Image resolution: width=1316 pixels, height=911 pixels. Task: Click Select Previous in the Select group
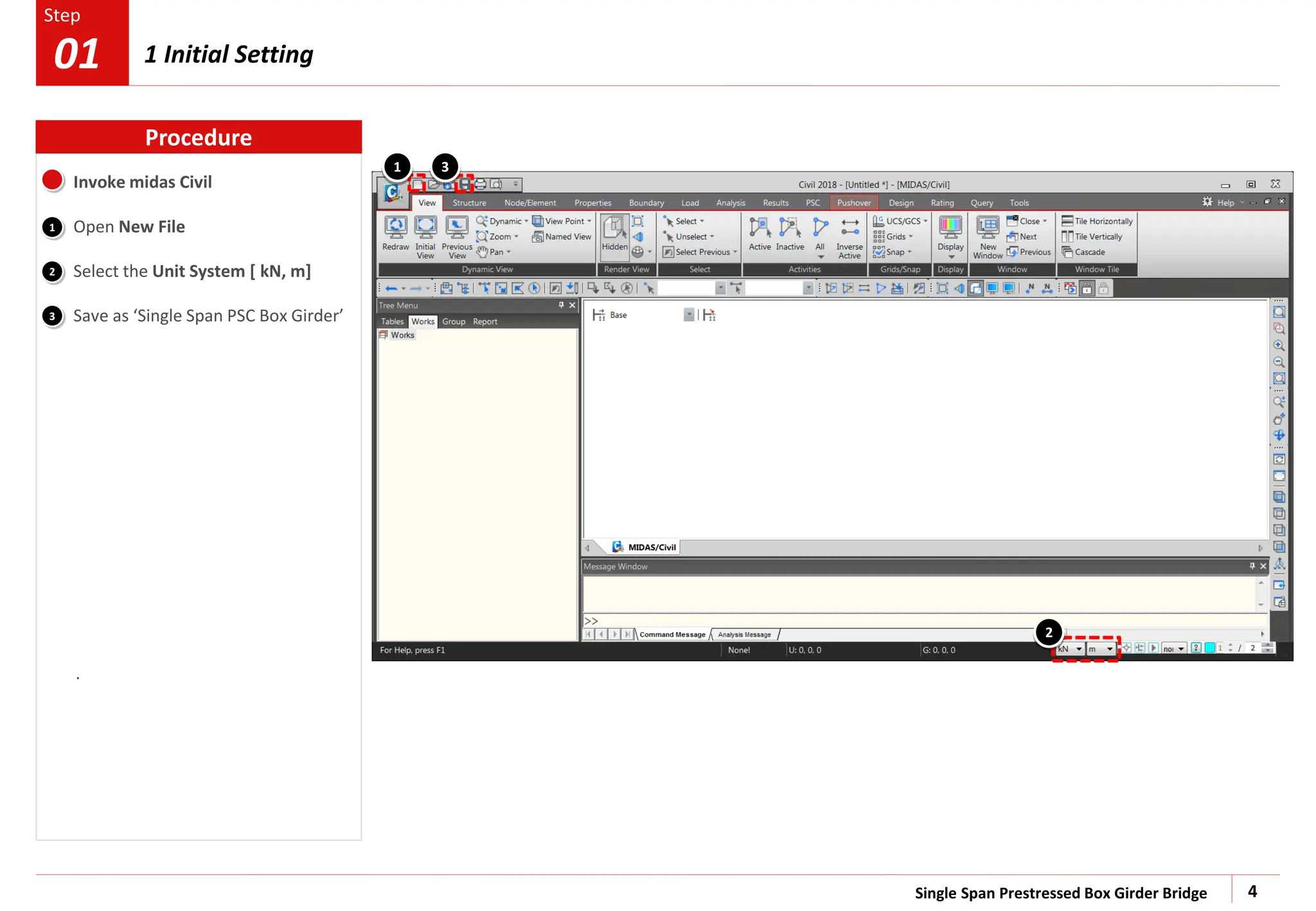pos(702,252)
